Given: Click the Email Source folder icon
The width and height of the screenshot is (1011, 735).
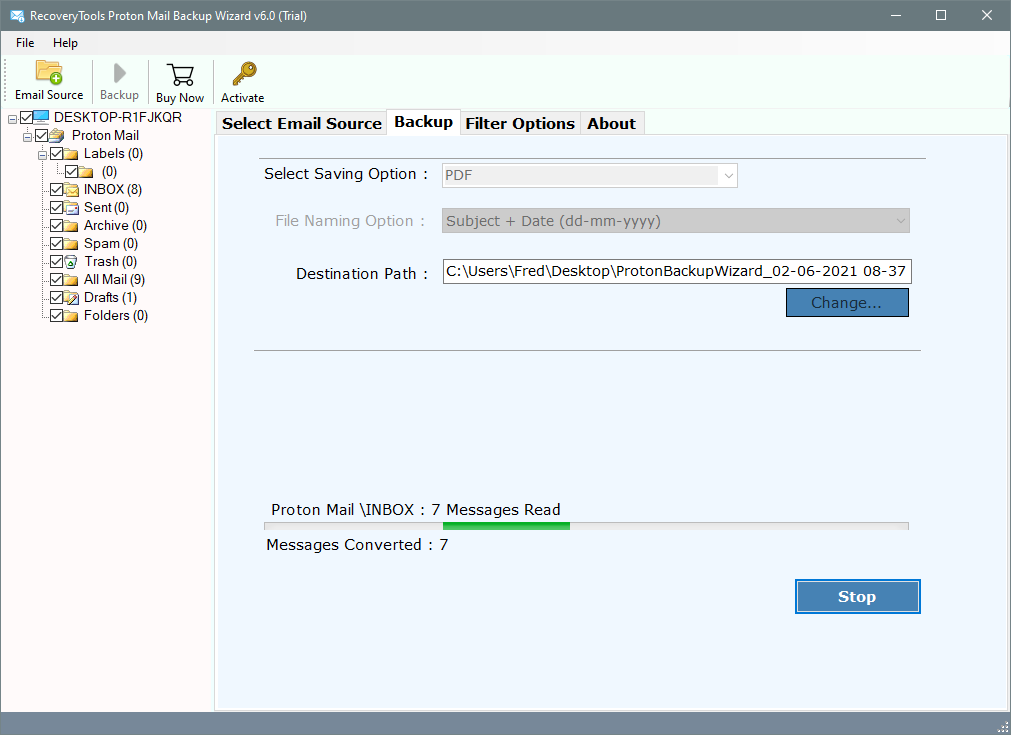Looking at the screenshot, I should [49, 72].
